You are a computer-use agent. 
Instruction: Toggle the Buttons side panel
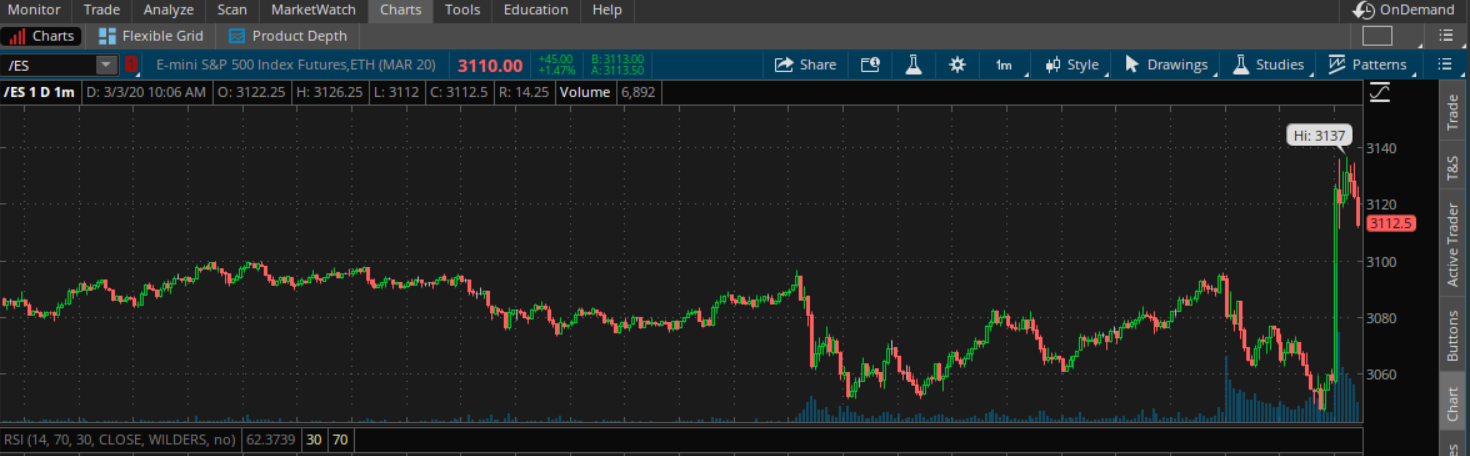(x=1453, y=335)
